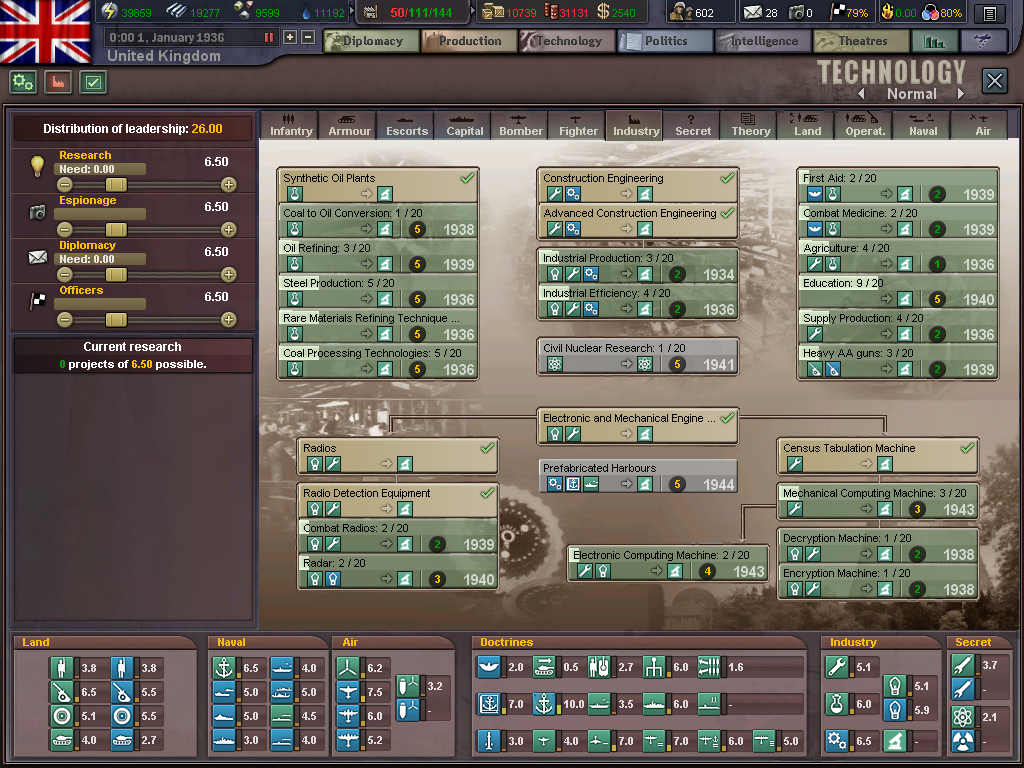Click Decryption Machine technology
Image resolution: width=1024 pixels, height=768 pixels.
[878, 547]
